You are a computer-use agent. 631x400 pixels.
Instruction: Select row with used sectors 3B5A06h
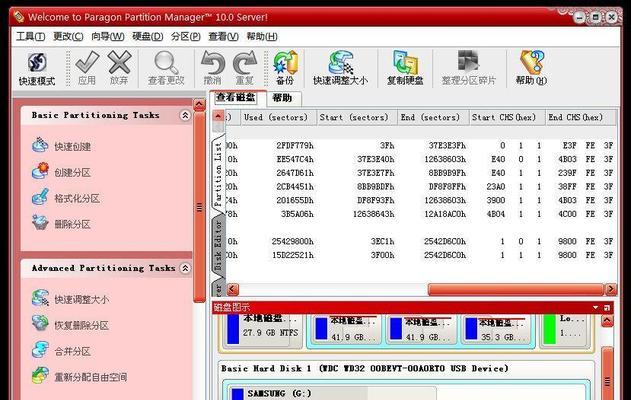pos(421,214)
